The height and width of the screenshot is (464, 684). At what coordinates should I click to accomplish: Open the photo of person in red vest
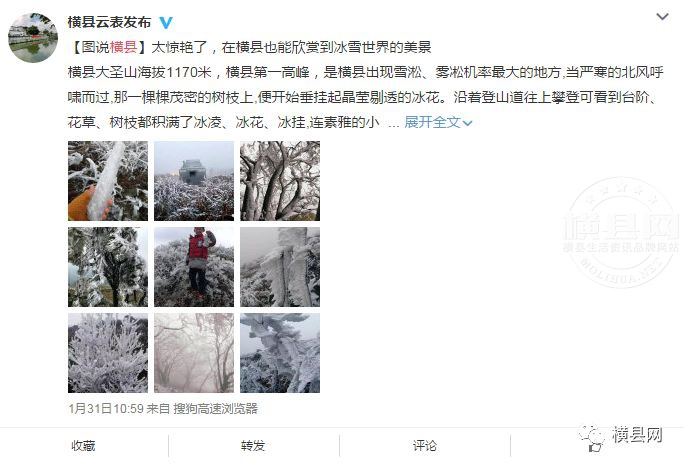tap(194, 267)
